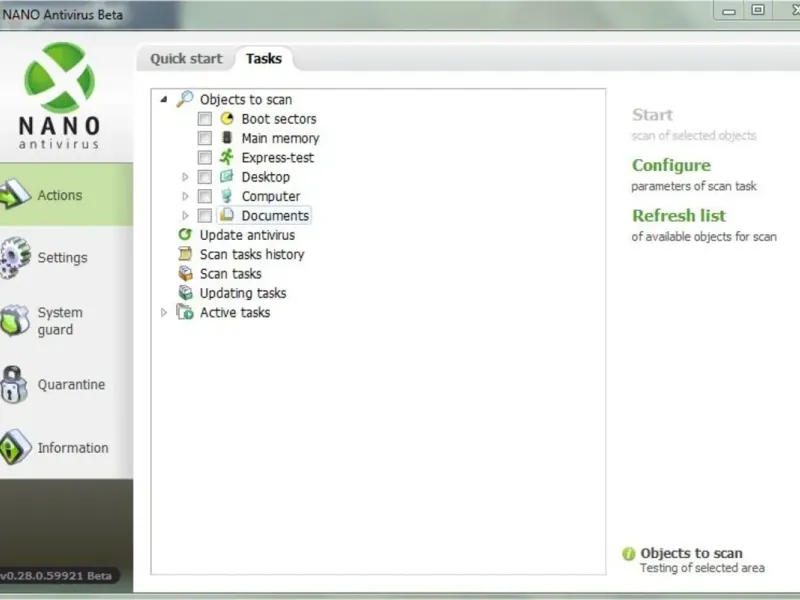Click the Boot sectors disk icon
The image size is (800, 600).
click(x=227, y=118)
